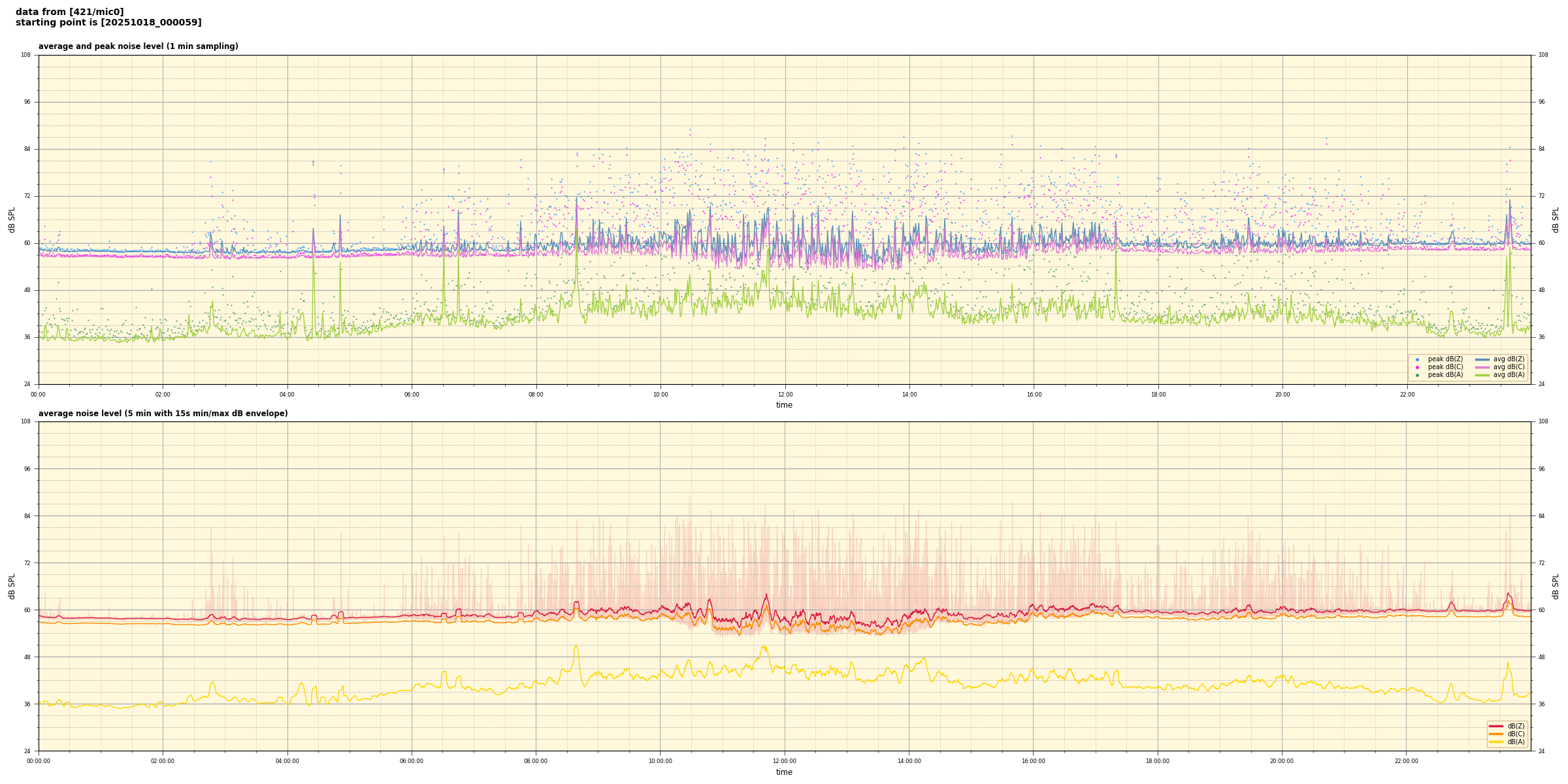The image size is (1568, 784).
Task: Click the orange dB(C) legend entry in lower chart
Action: point(1496,734)
